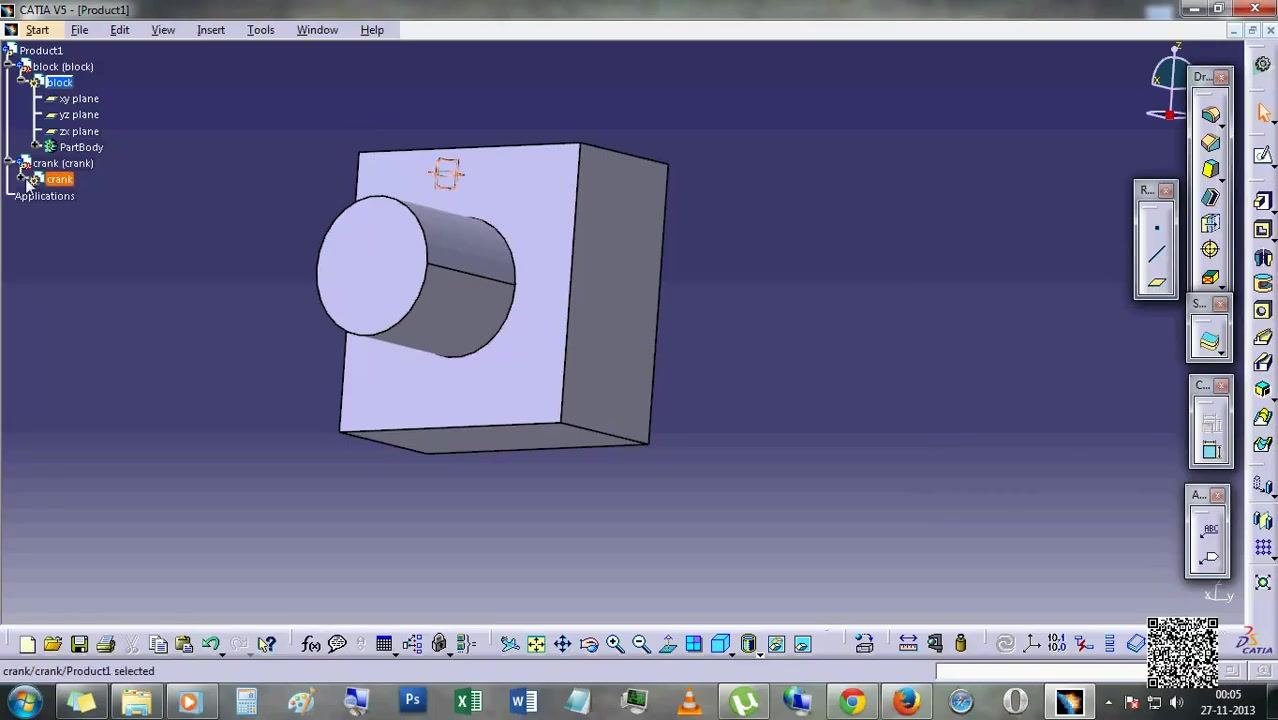Activate the Fly mode icon
This screenshot has width=1278, height=720.
509,645
